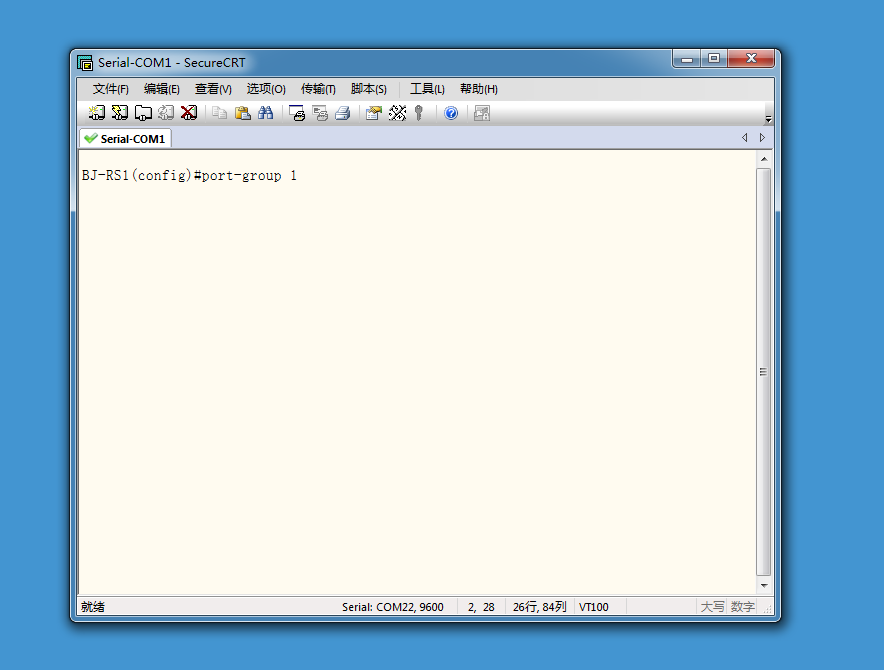Image resolution: width=884 pixels, height=670 pixels.
Task: Click the Disconnect red X icon
Action: coord(189,113)
